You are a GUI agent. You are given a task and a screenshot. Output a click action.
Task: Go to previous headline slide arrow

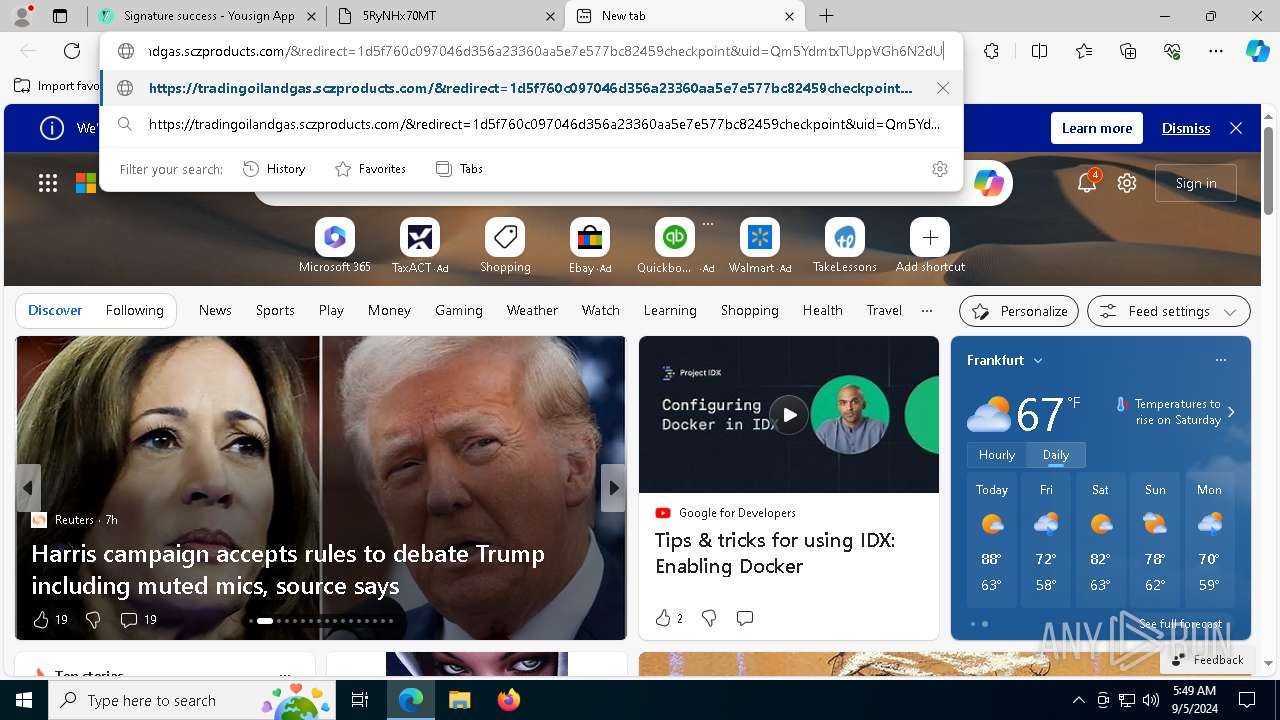point(28,488)
